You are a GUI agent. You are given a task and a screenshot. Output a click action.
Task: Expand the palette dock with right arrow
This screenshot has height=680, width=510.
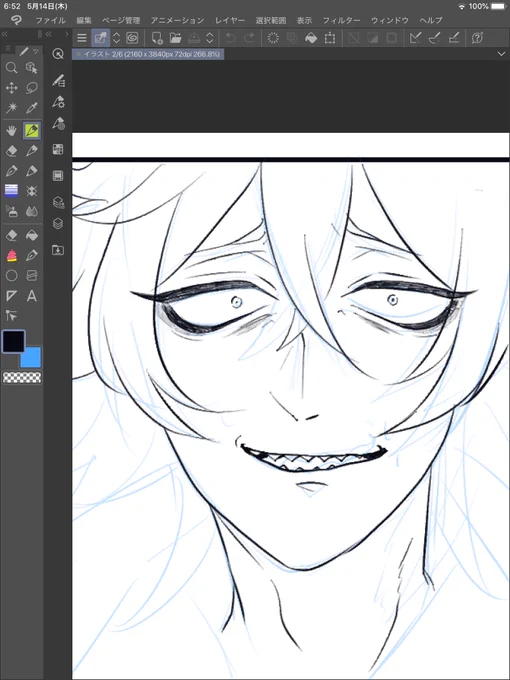pyautogui.click(x=66, y=34)
